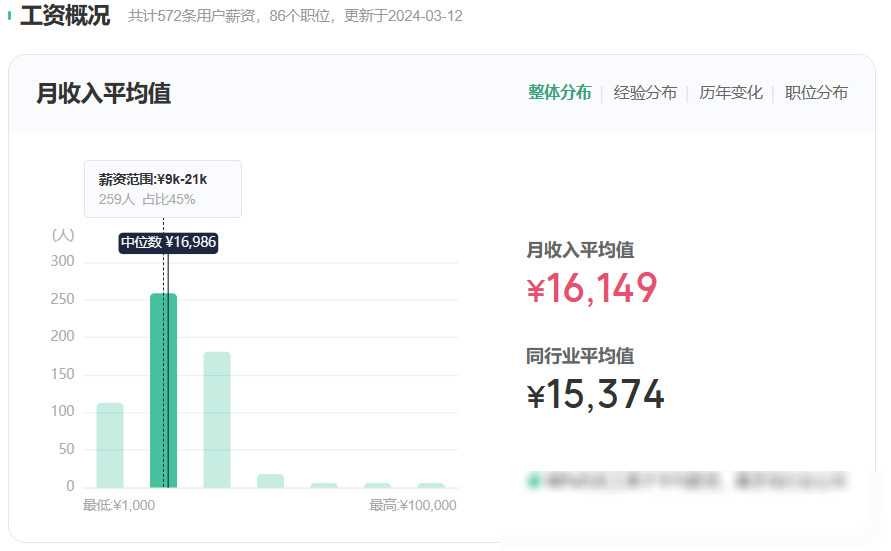Click the ¥15,374 industry average value
Viewport: 891px width, 551px height.
[x=595, y=395]
